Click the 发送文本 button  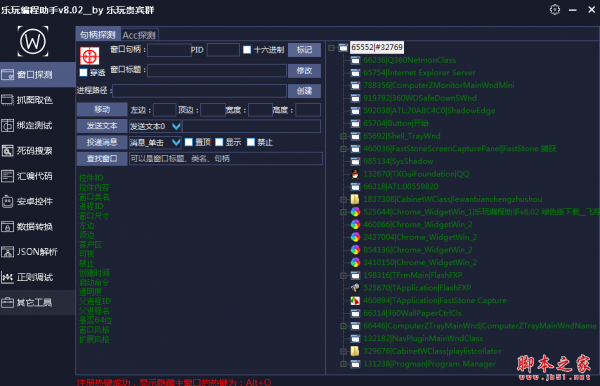tap(102, 126)
